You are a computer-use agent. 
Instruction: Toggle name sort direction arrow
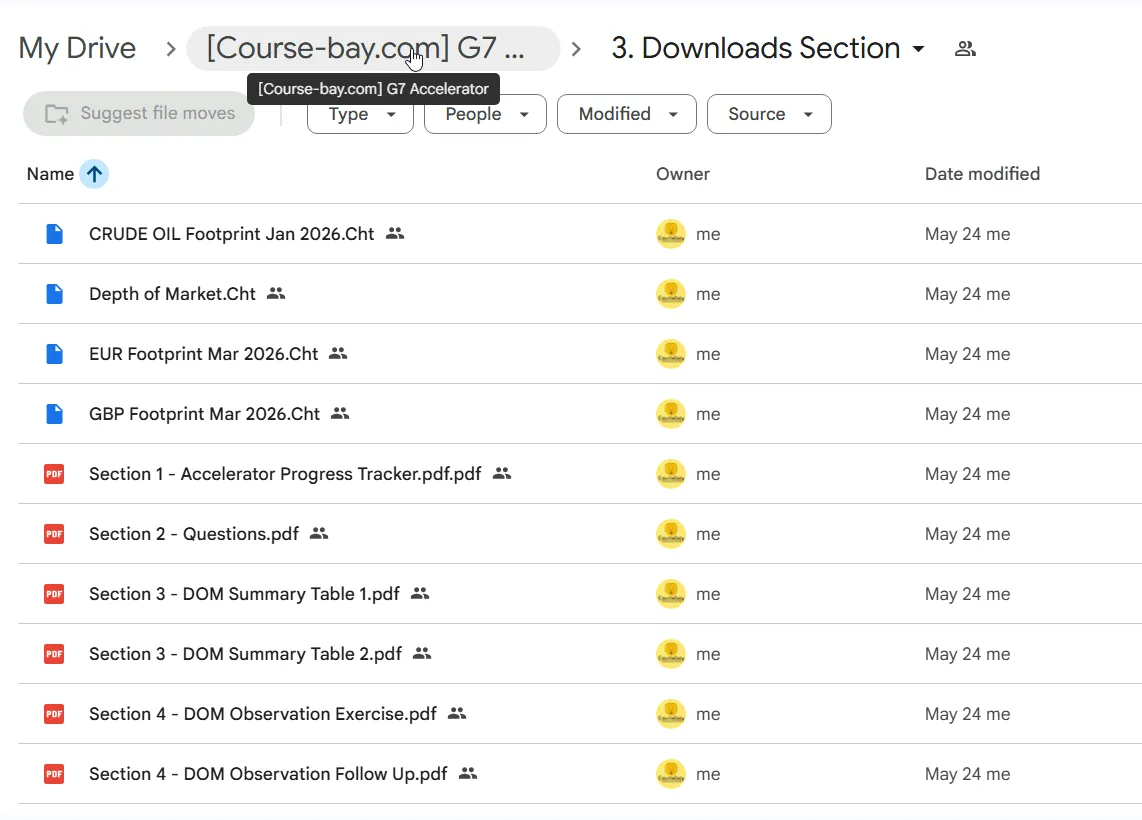click(x=94, y=174)
